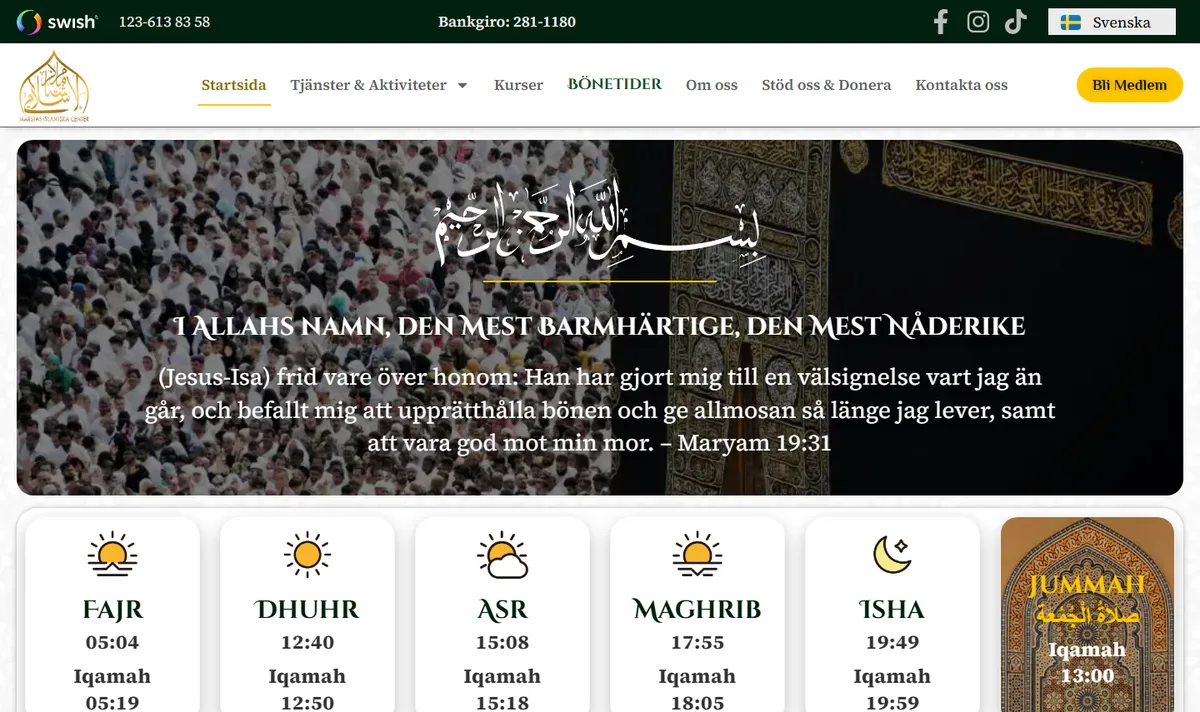The image size is (1200, 712).
Task: Click the Maghrib time 17:55
Action: [697, 642]
